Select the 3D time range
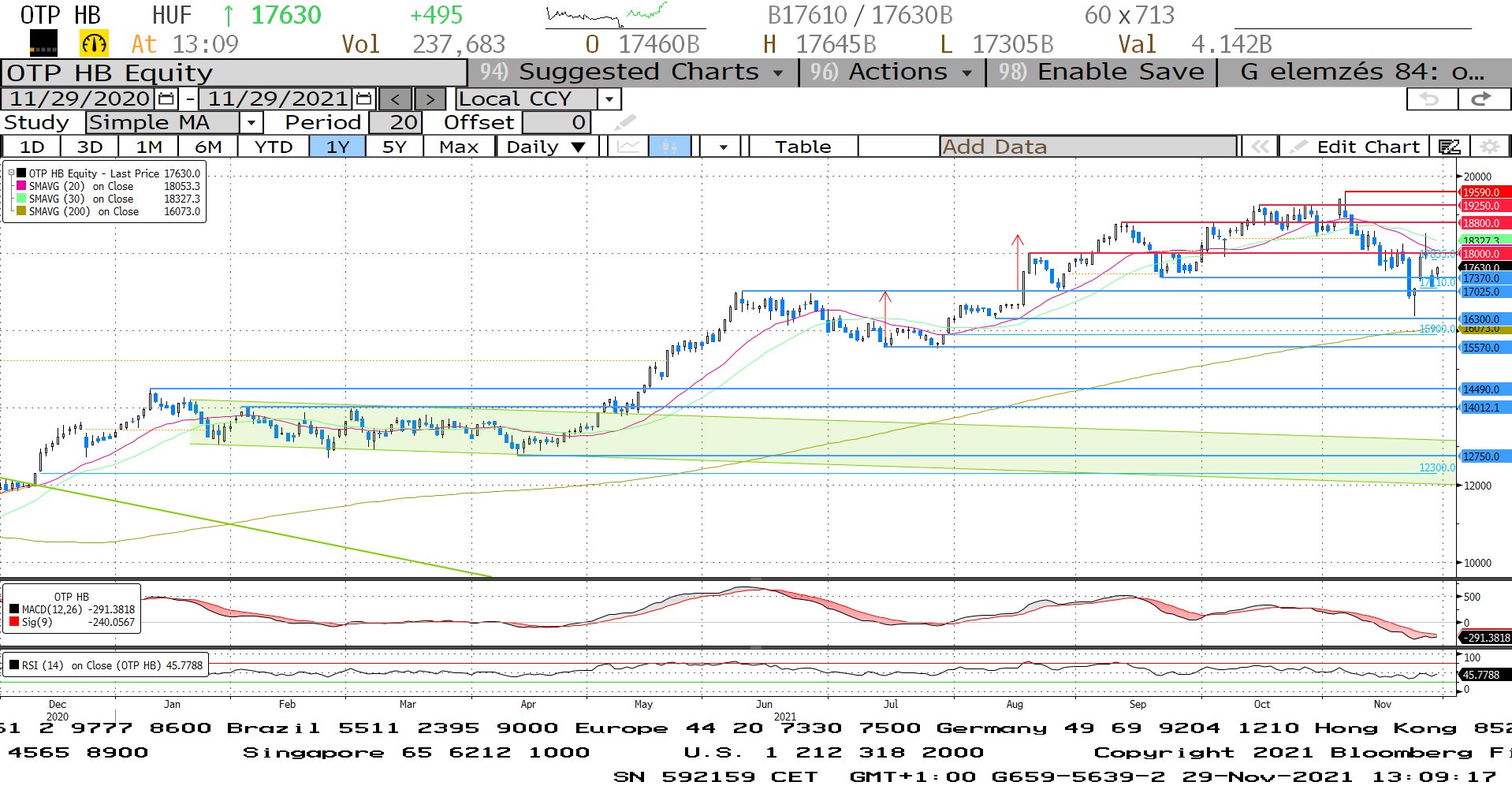This screenshot has width=1512, height=808. [90, 147]
